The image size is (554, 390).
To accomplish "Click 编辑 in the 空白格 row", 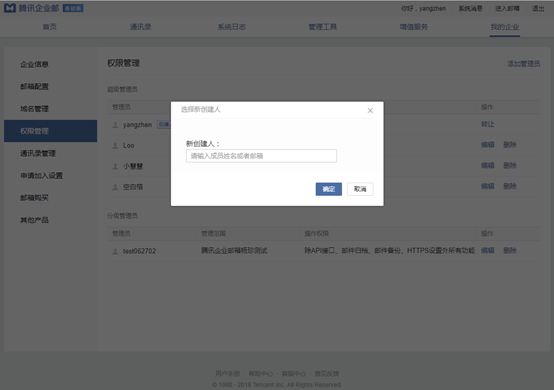I will 488,186.
